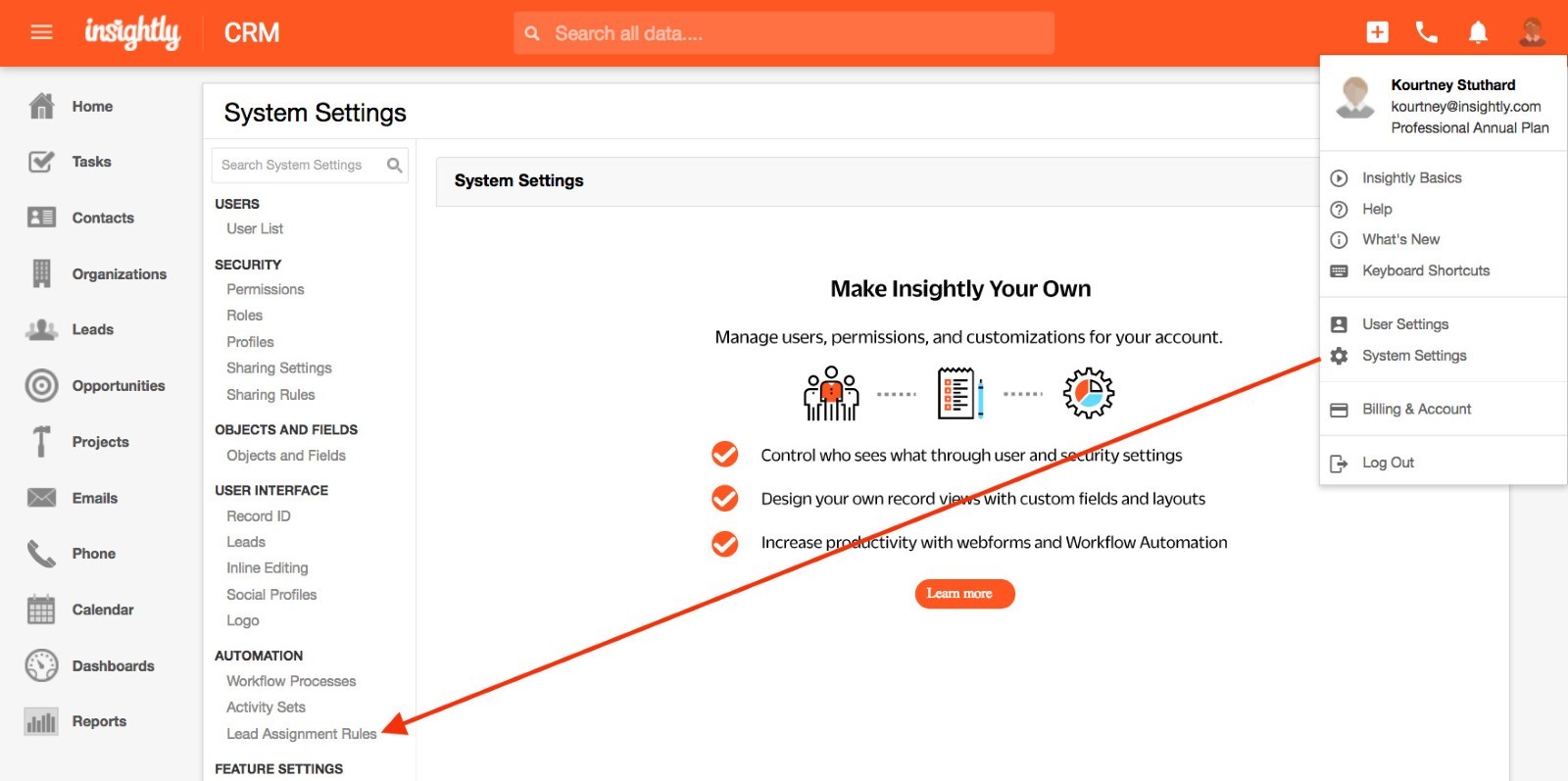
Task: Open Permissions under Security
Action: click(x=266, y=289)
